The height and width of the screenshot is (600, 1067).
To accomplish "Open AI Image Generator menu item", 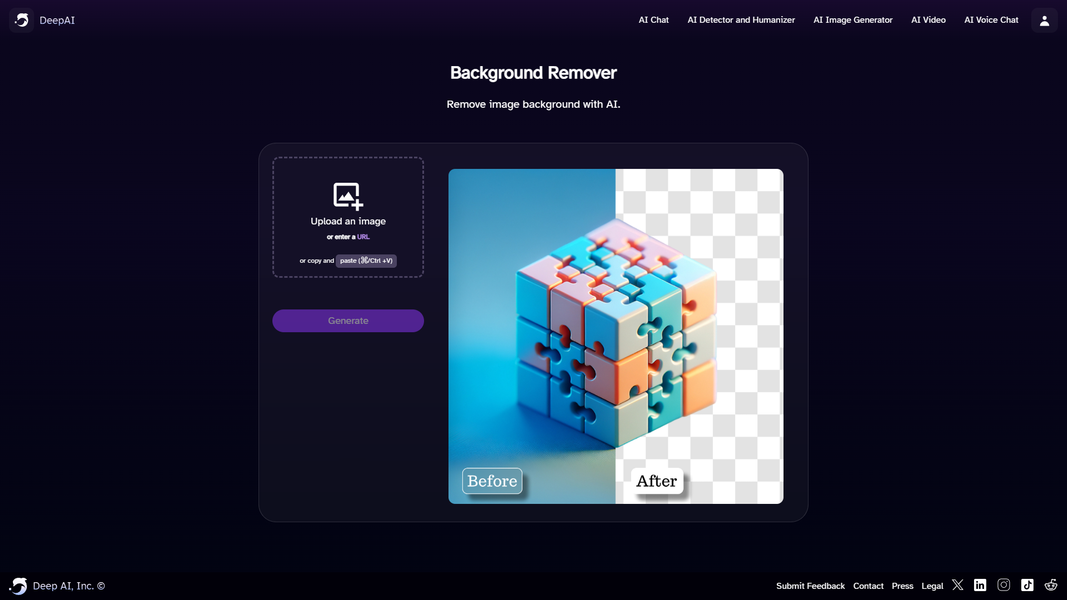I will pos(852,20).
